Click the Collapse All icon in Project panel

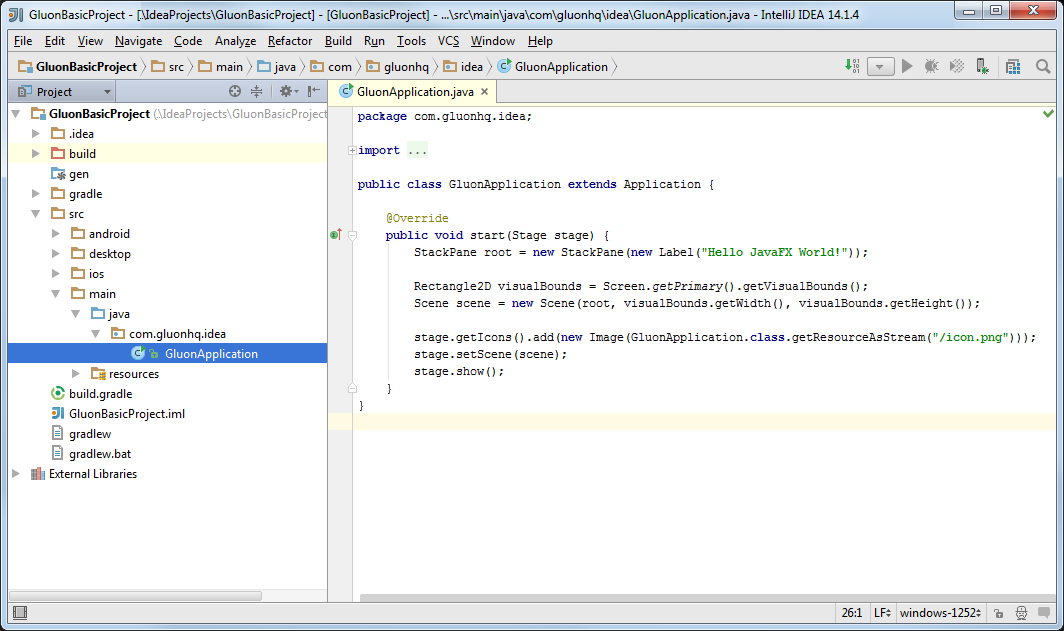(x=256, y=91)
